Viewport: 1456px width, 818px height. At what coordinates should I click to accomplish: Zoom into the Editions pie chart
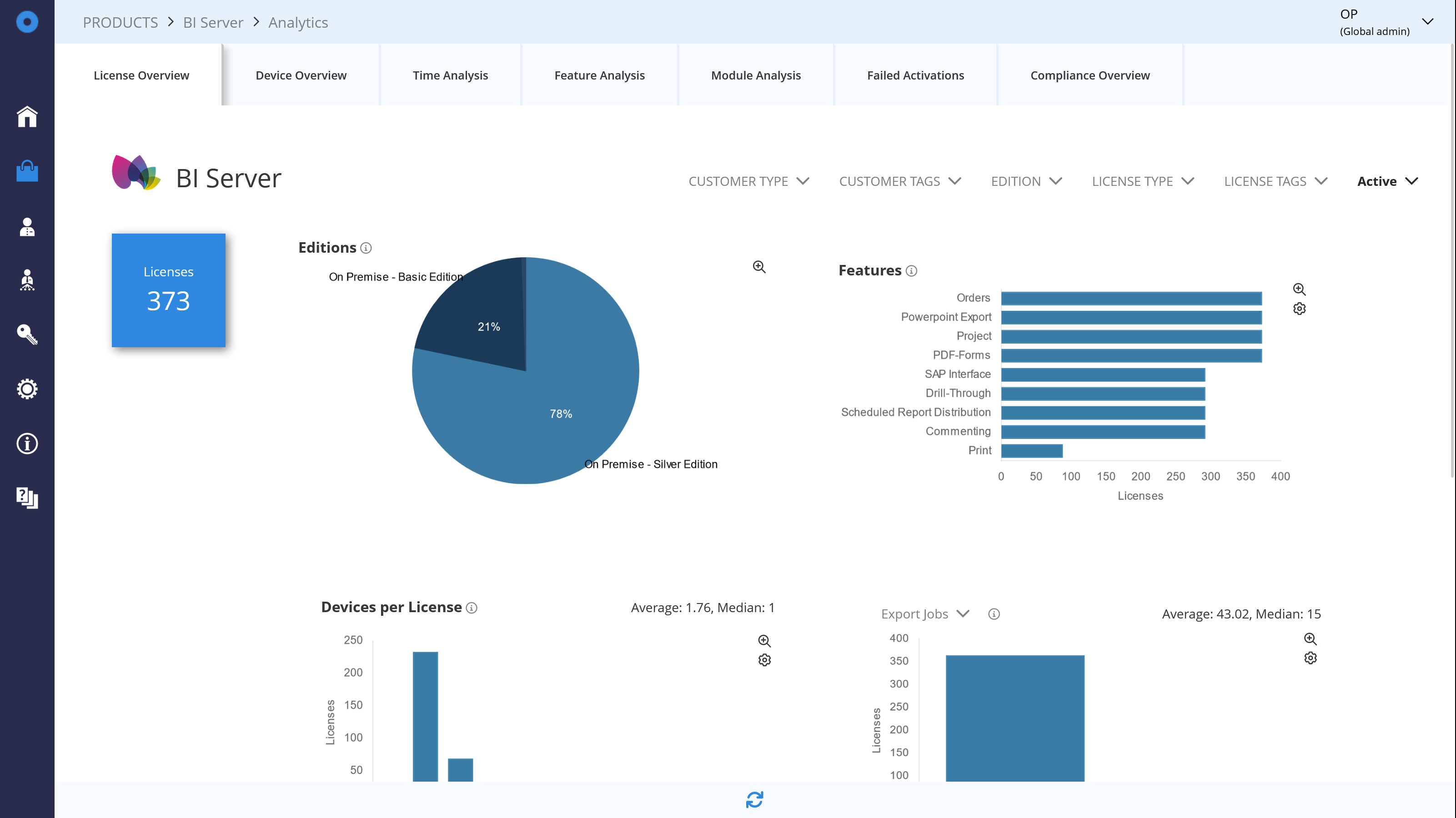(x=759, y=267)
